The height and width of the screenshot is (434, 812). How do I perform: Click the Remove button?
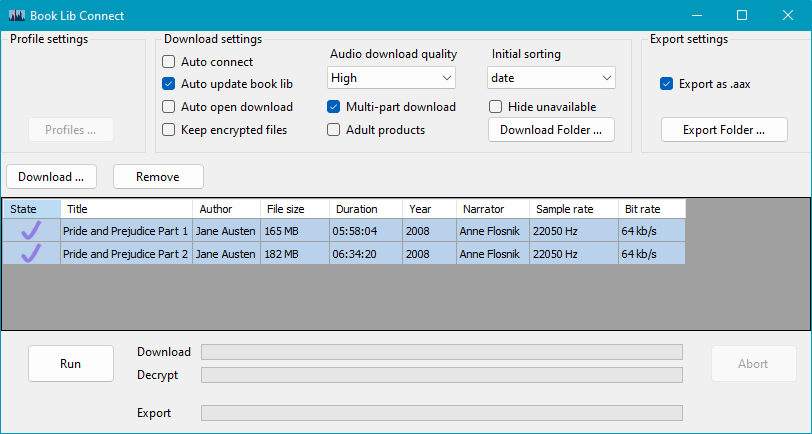[x=158, y=177]
